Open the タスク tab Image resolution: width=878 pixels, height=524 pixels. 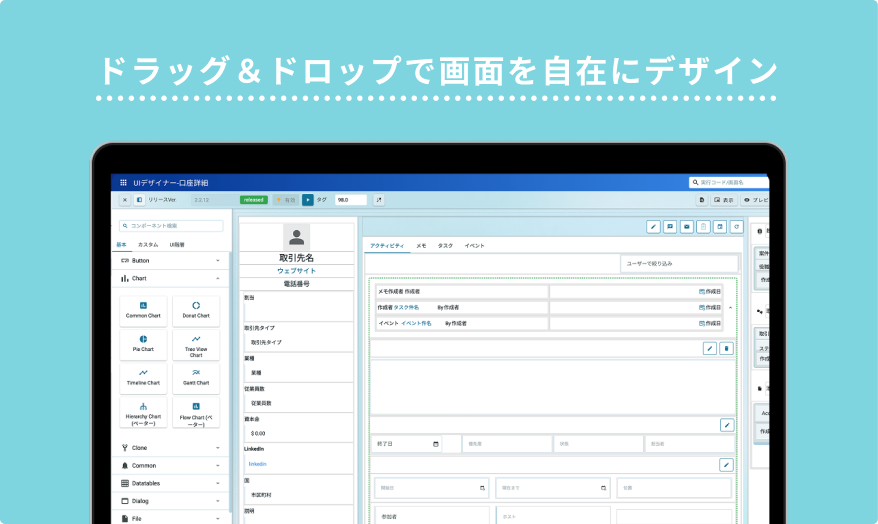point(445,246)
